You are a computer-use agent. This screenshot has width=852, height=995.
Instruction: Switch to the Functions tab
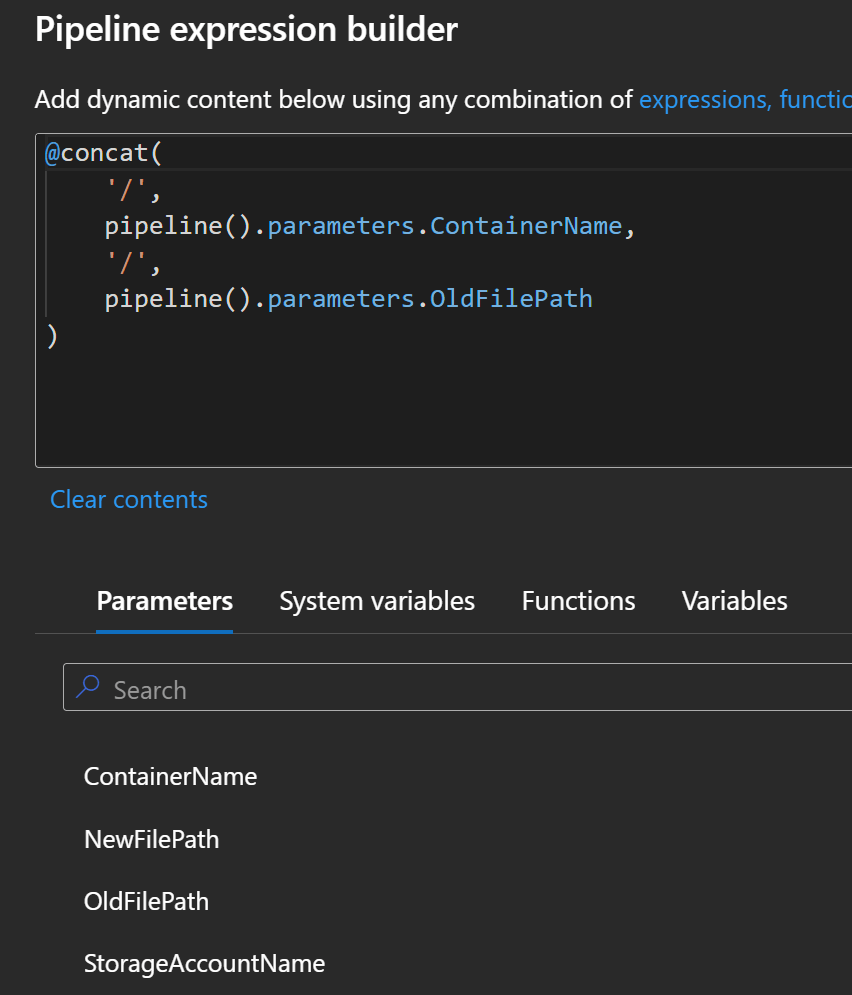[x=578, y=600]
